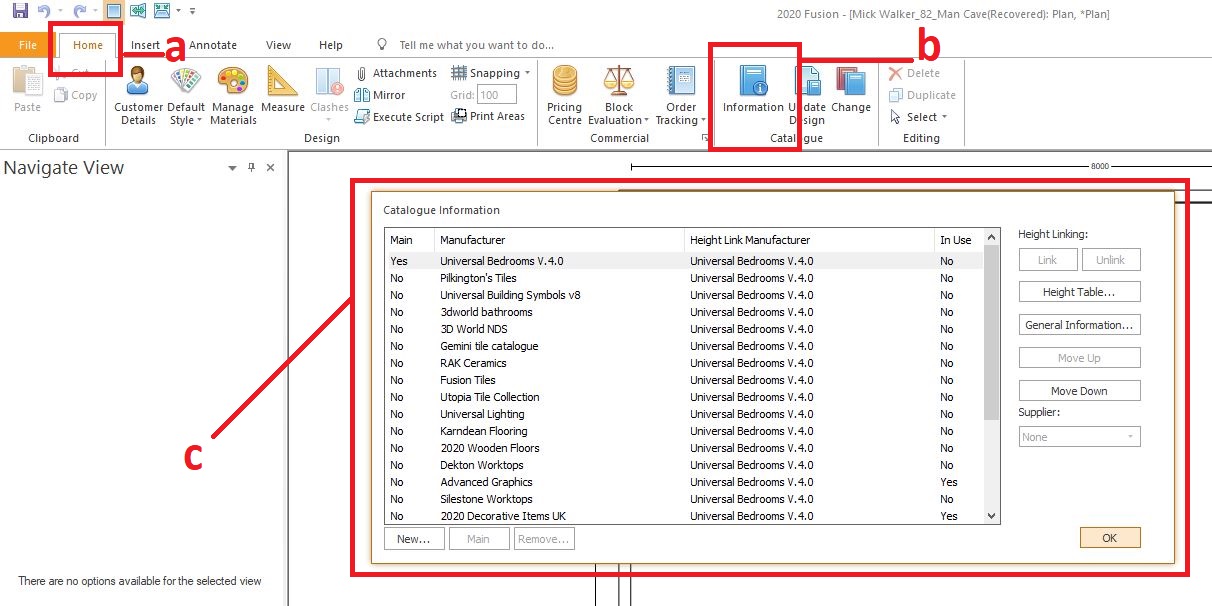The image size is (1212, 606).
Task: Open the Select dropdown in Editing
Action: click(918, 117)
